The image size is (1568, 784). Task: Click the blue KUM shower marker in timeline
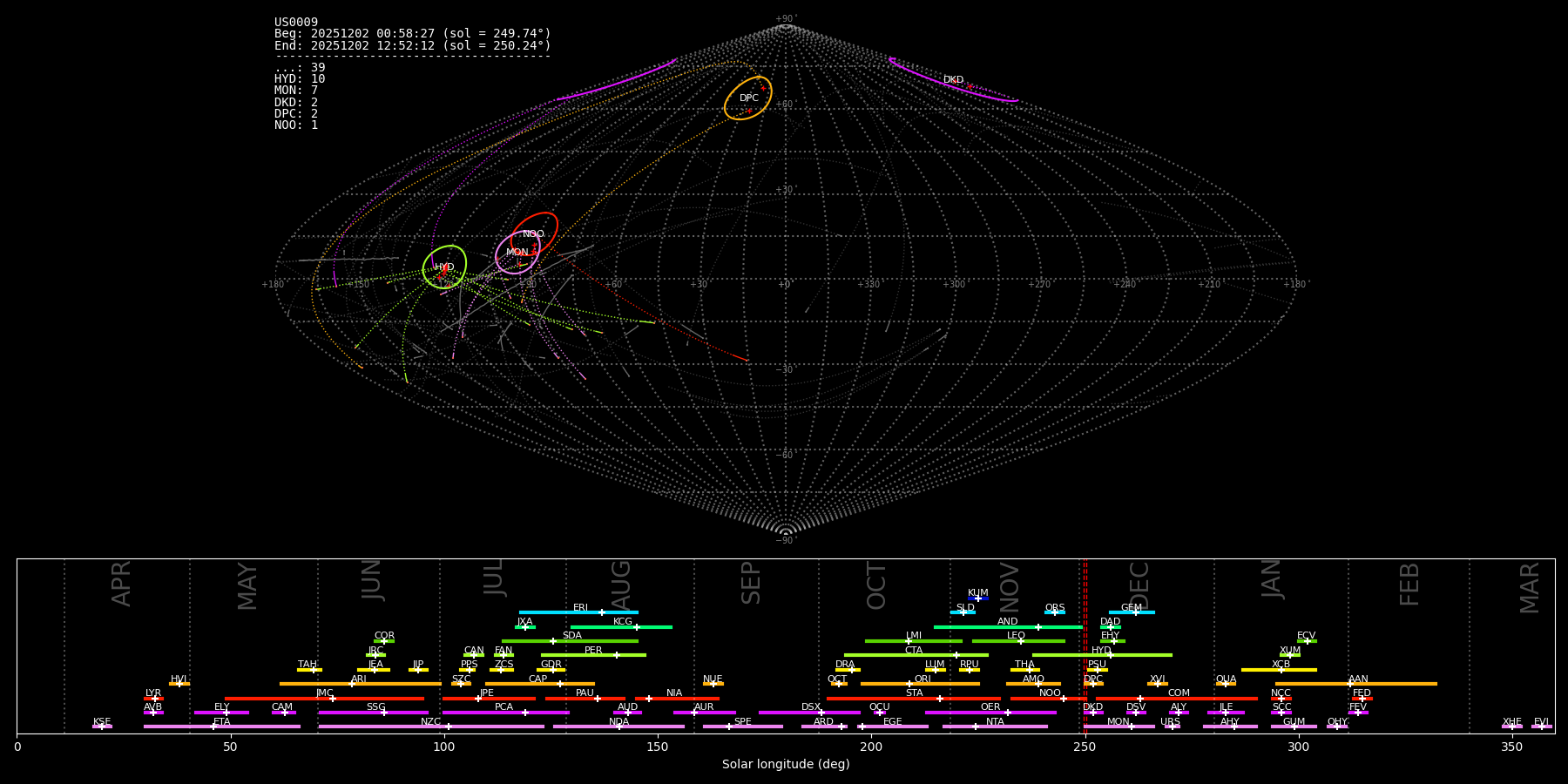pos(978,598)
